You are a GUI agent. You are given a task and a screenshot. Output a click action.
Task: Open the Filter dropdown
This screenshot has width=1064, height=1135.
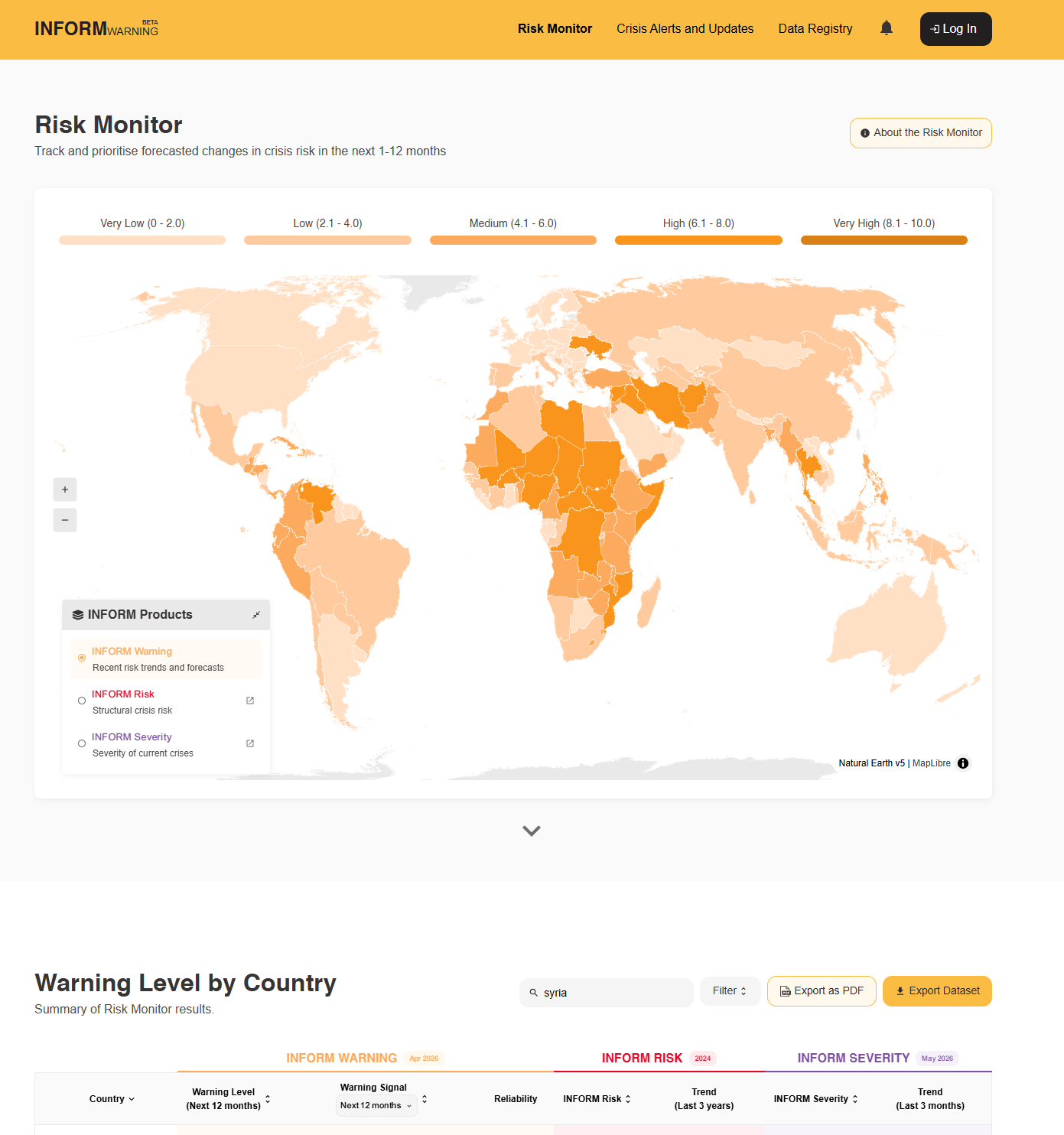730,991
